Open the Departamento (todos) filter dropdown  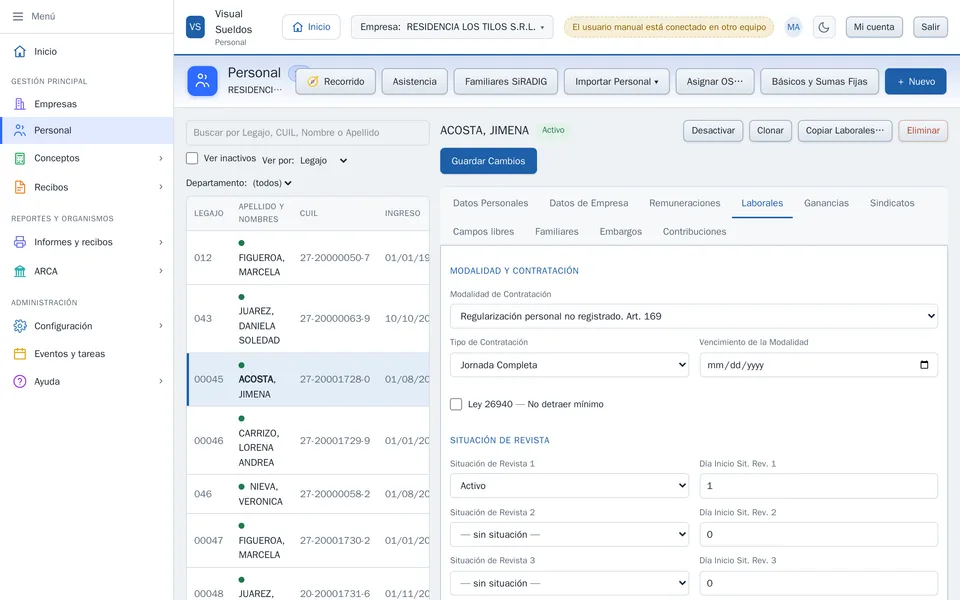(x=272, y=183)
